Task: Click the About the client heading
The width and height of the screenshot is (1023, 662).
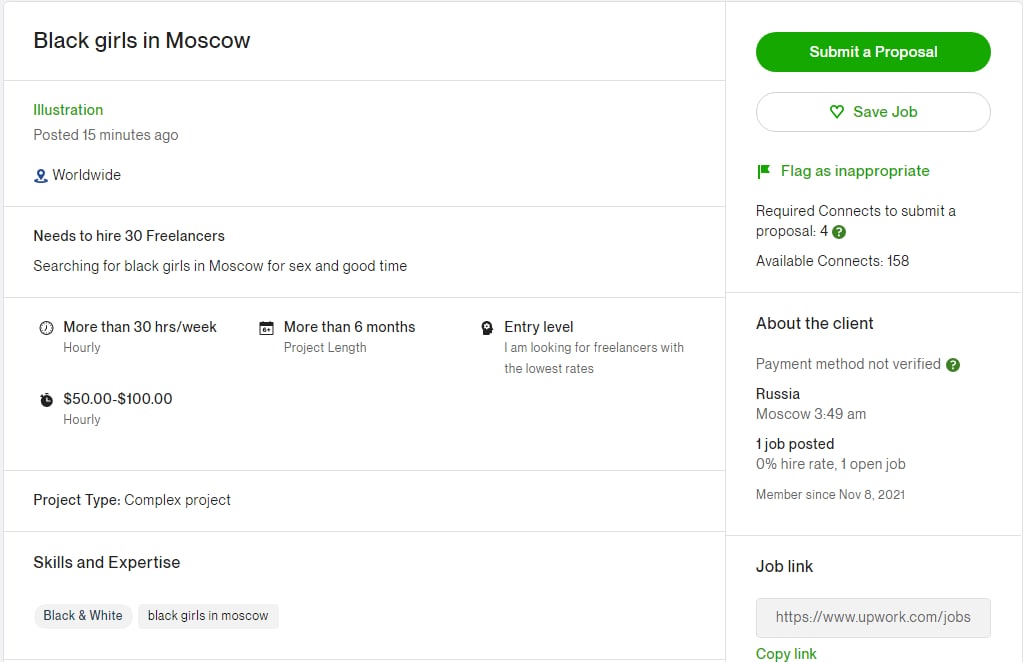Action: click(814, 323)
